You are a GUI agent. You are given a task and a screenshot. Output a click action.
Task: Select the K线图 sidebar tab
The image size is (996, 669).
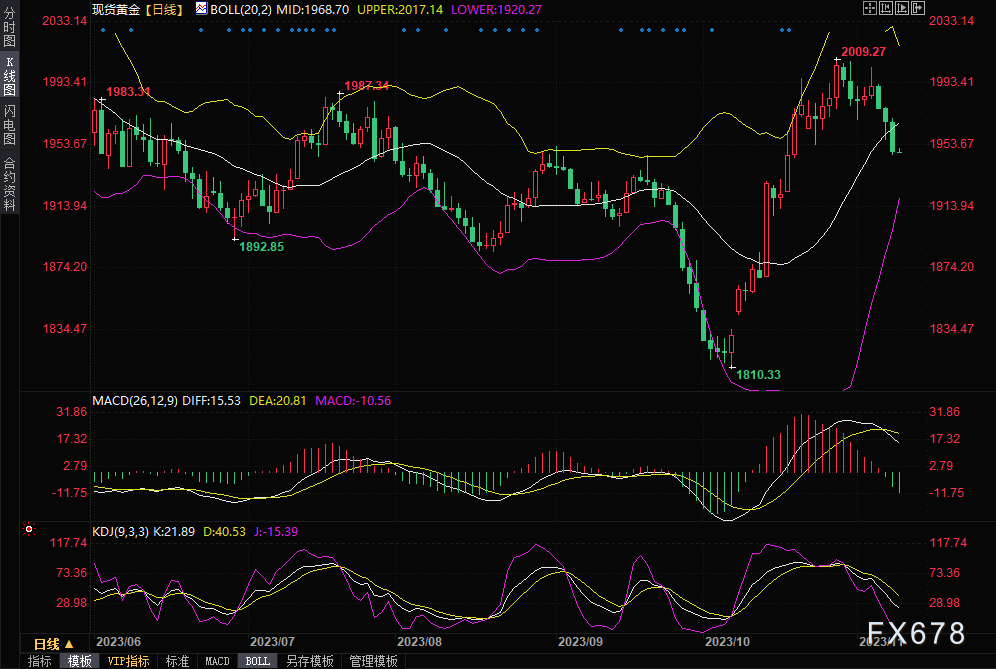click(x=9, y=75)
